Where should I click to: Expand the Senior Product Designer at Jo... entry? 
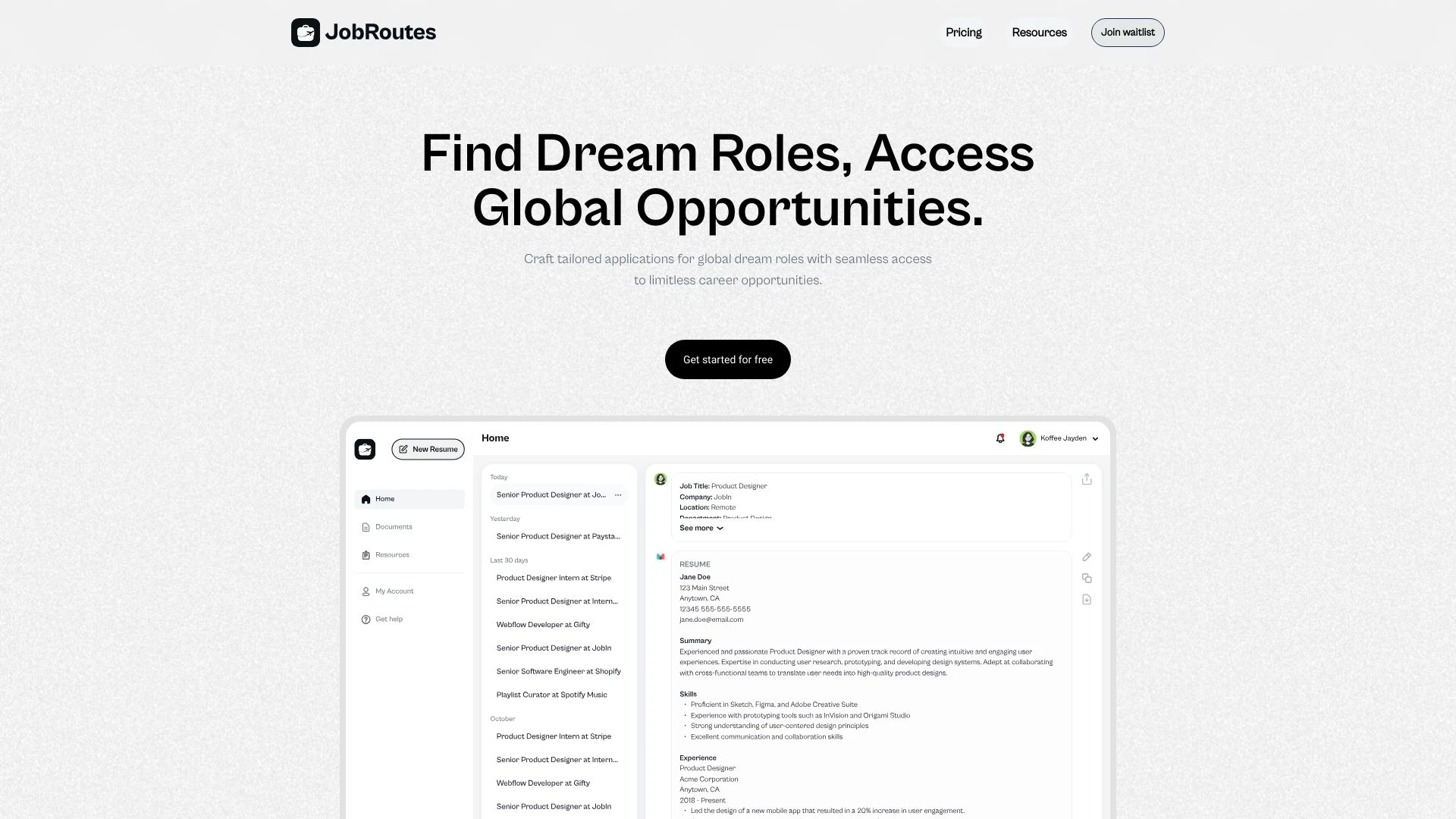(618, 494)
